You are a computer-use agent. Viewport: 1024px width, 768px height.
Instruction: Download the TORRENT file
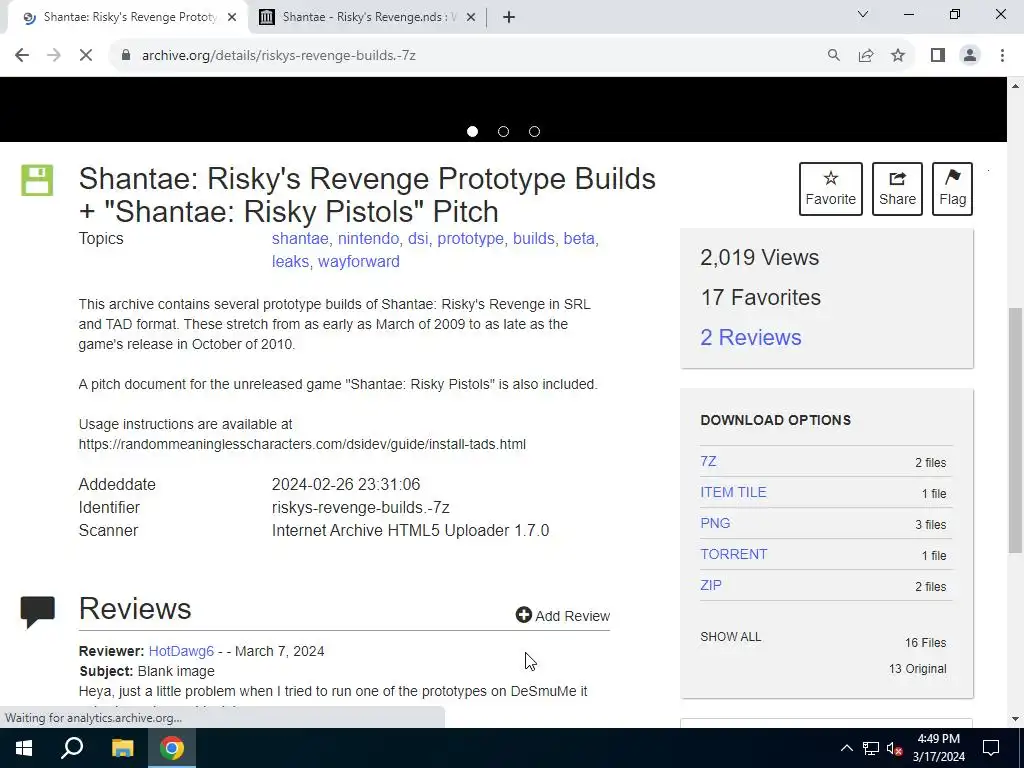[x=733, y=554]
